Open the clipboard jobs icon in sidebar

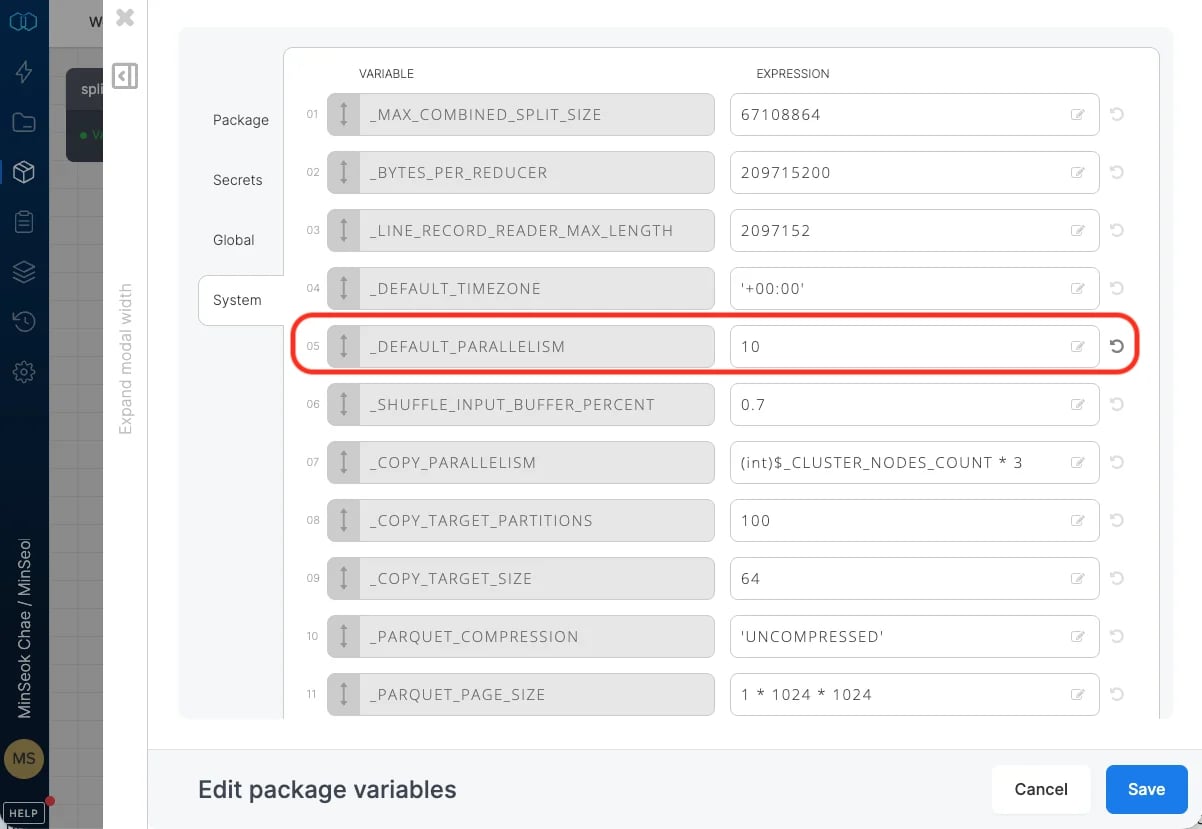[x=24, y=222]
